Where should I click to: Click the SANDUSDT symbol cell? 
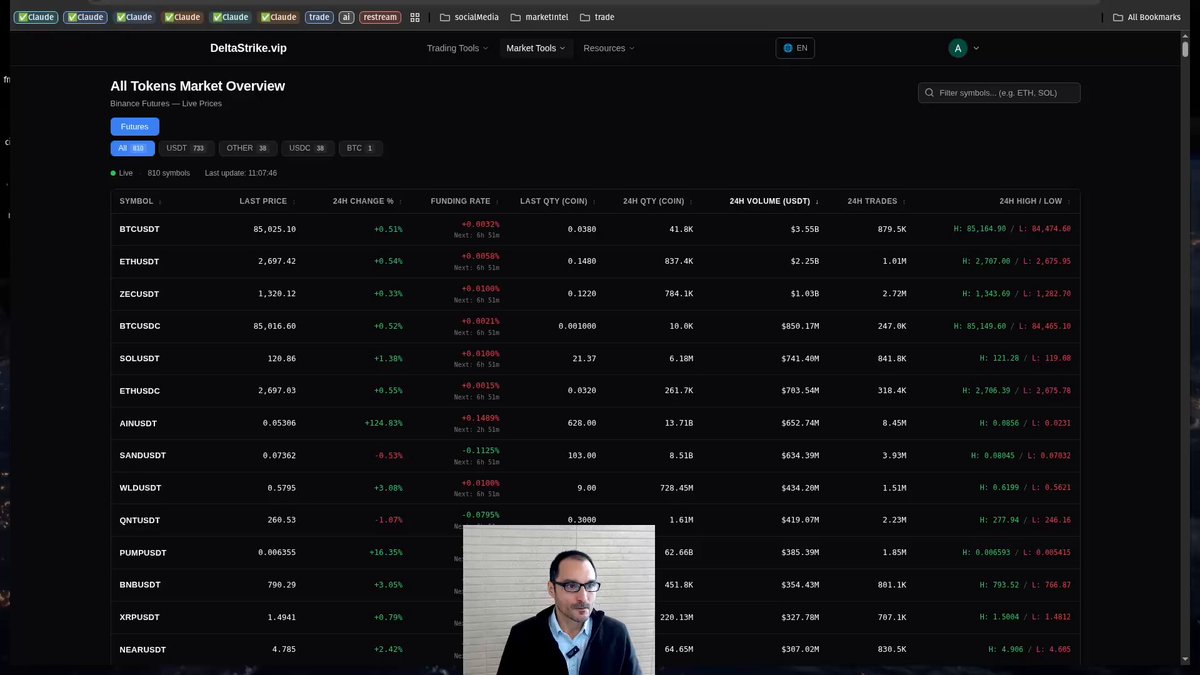(142, 455)
